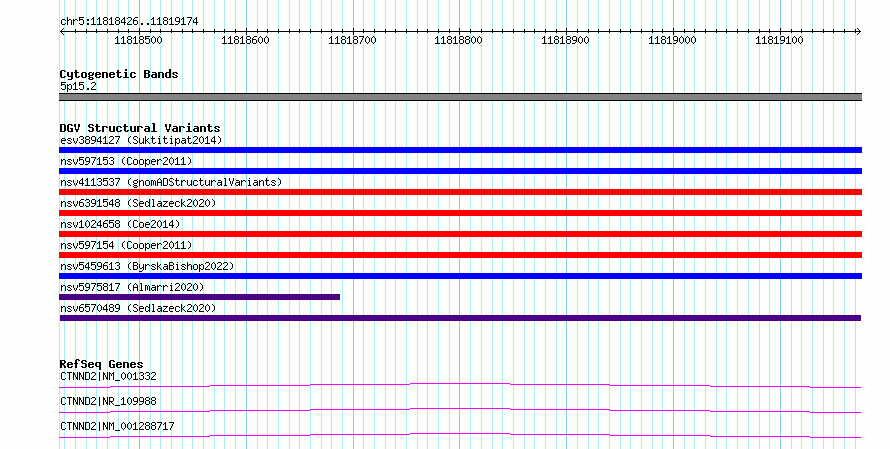This screenshot has height=449, width=890.
Task: Click the red bar for nsv4113537
Action: (x=460, y=192)
